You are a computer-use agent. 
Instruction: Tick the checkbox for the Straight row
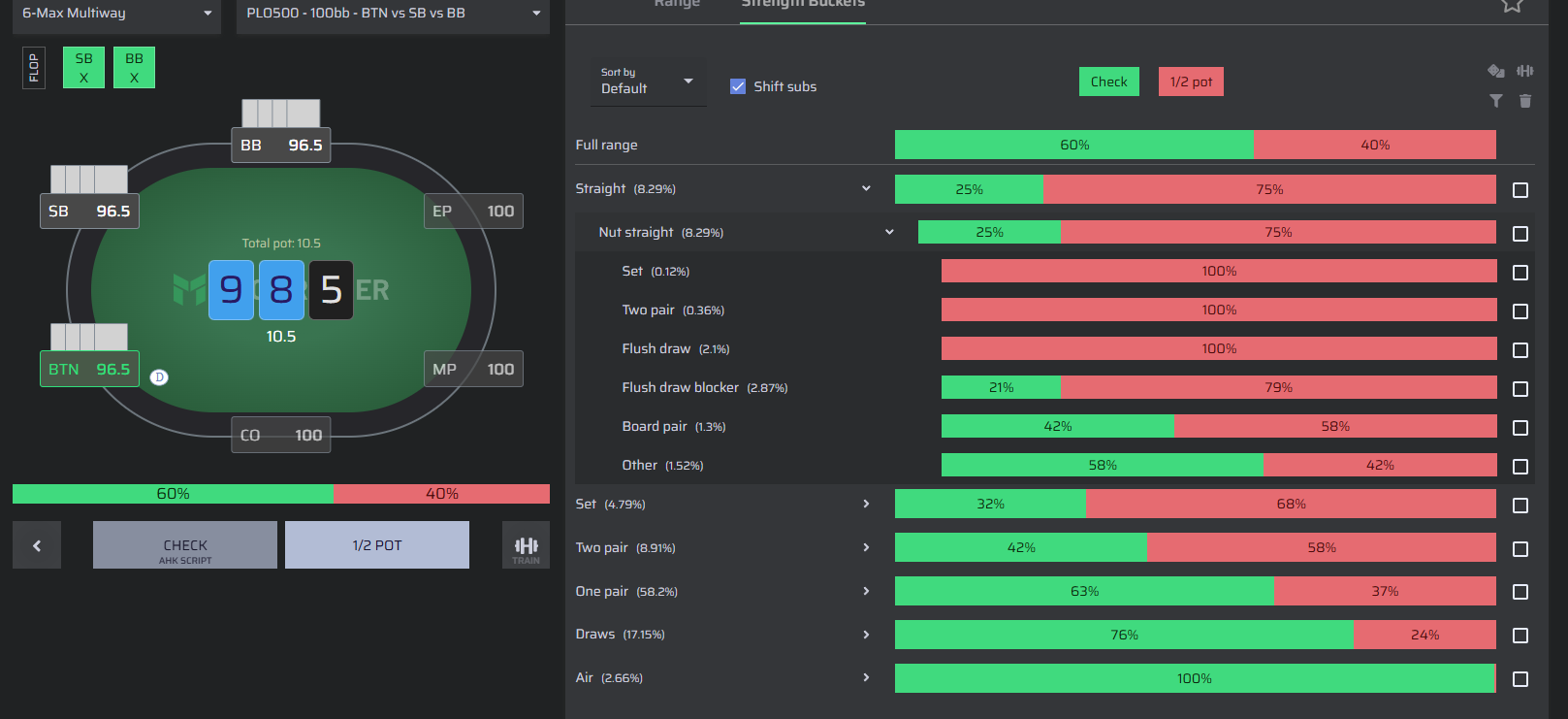[1520, 190]
